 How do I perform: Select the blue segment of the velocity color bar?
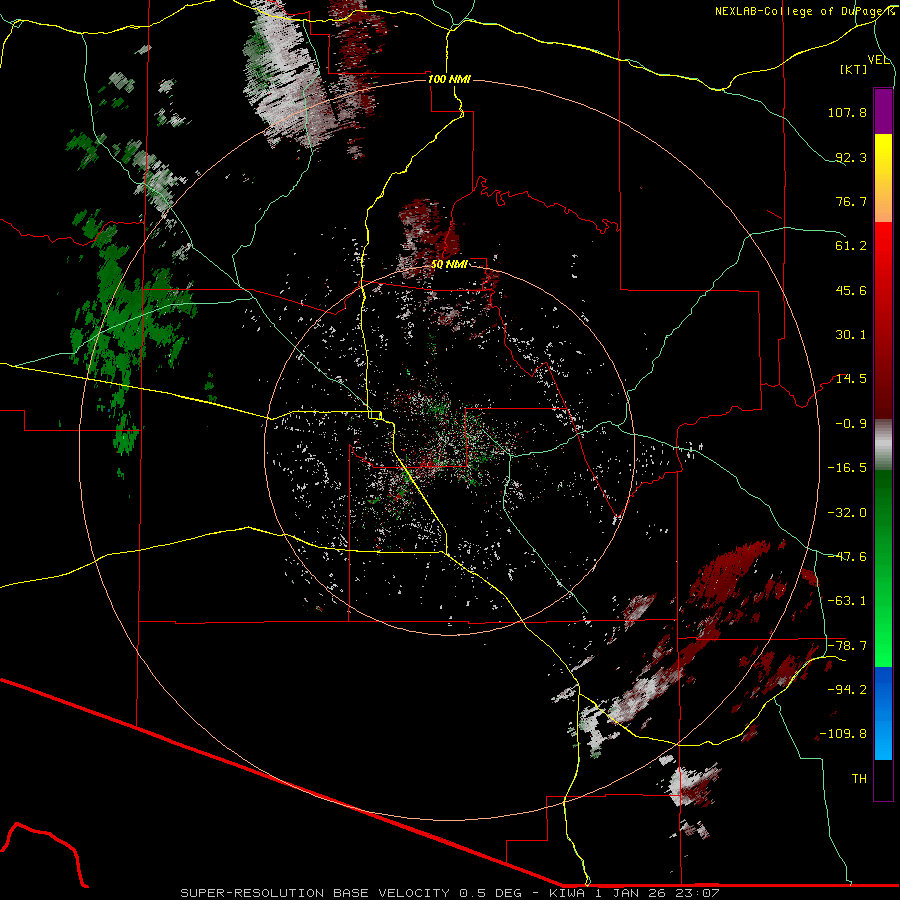point(883,713)
